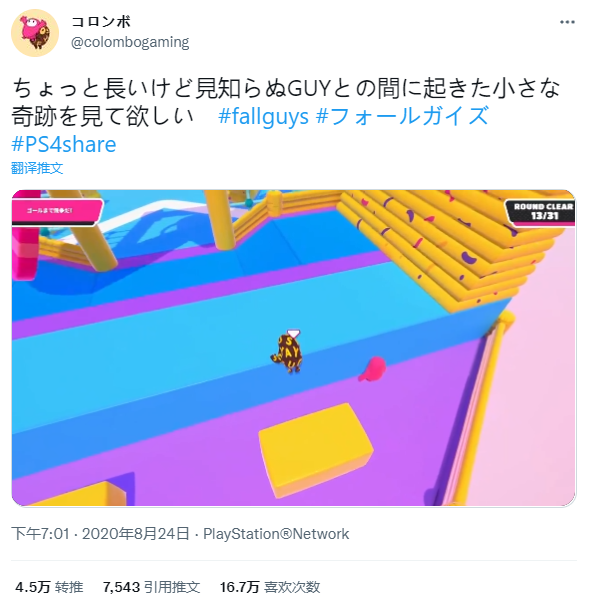The height and width of the screenshot is (605, 589).
Task: View the 7,543 引用推文 quote tweets
Action: (x=151, y=587)
